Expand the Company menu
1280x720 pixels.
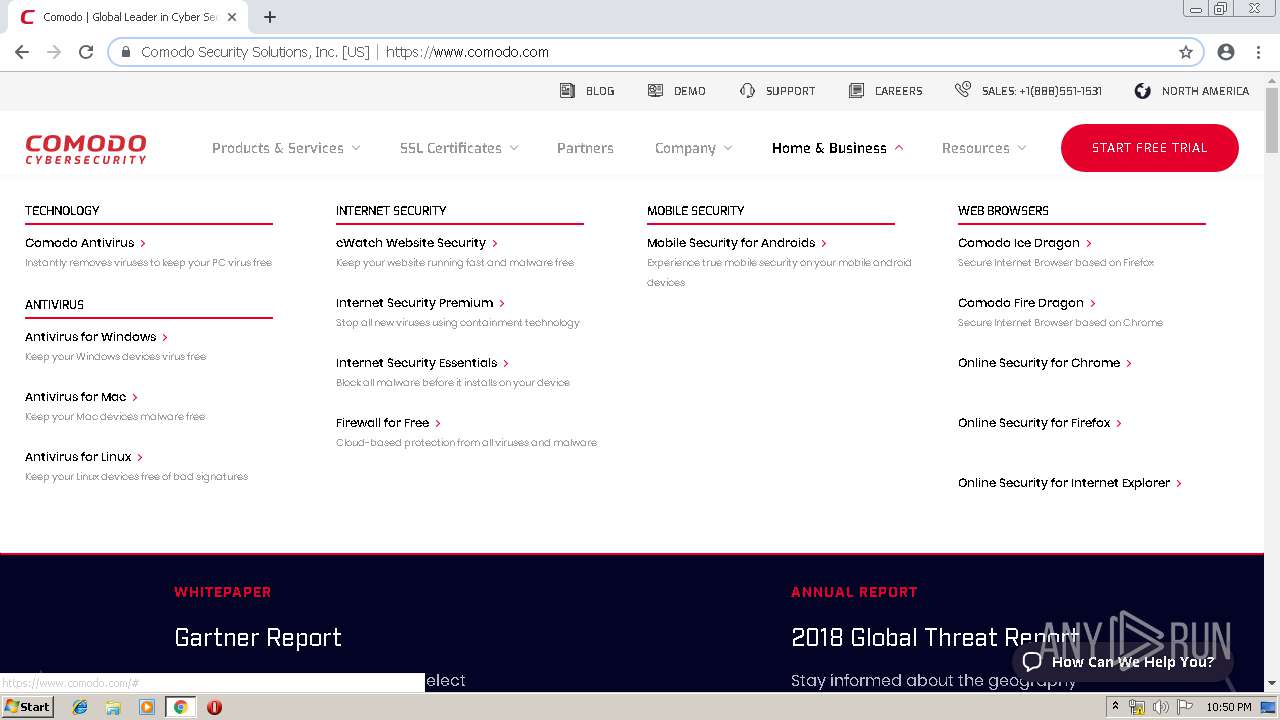pyautogui.click(x=694, y=148)
